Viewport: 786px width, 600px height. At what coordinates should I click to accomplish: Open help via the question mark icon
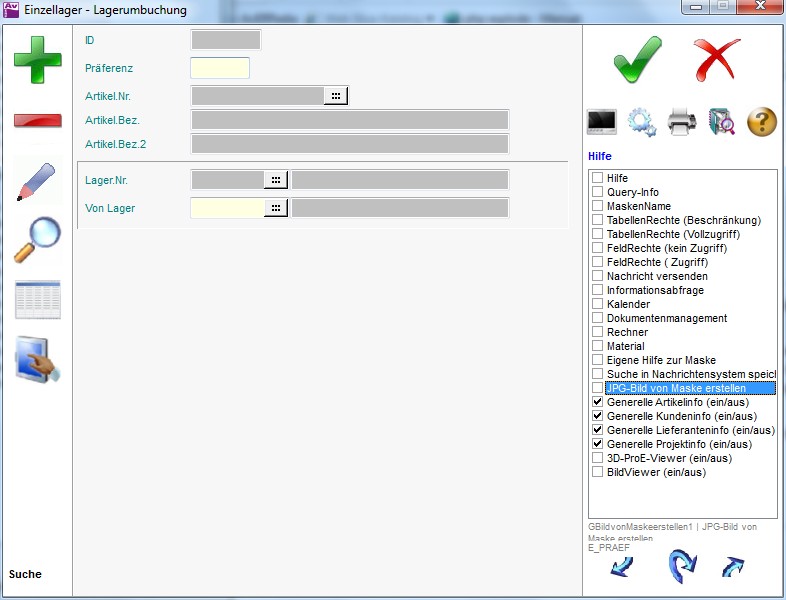[761, 123]
